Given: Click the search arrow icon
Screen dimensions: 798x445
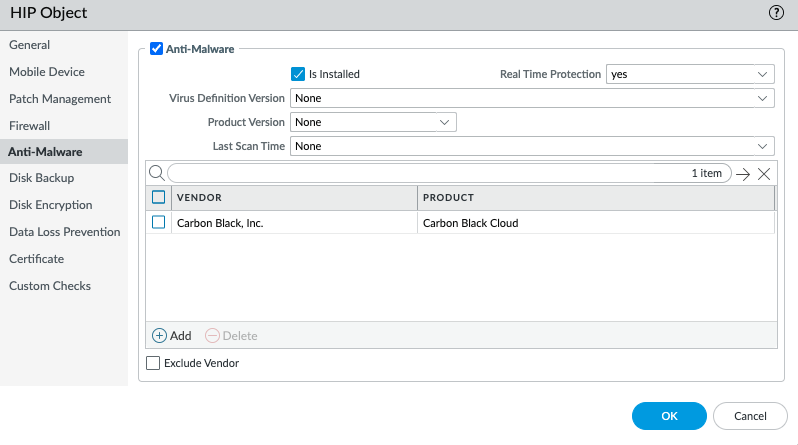Looking at the screenshot, I should pos(742,174).
